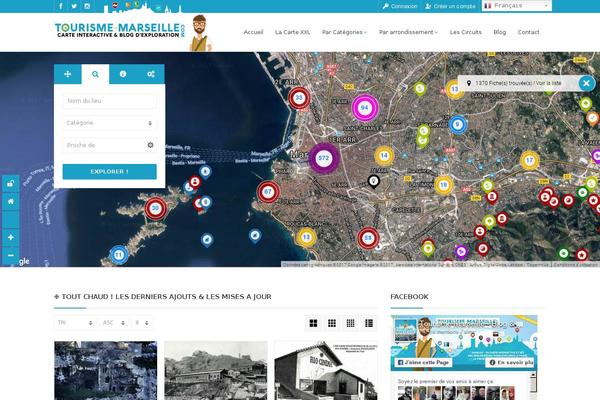
Task: Open the first dark rocky photo thumbnail
Action: (106, 371)
